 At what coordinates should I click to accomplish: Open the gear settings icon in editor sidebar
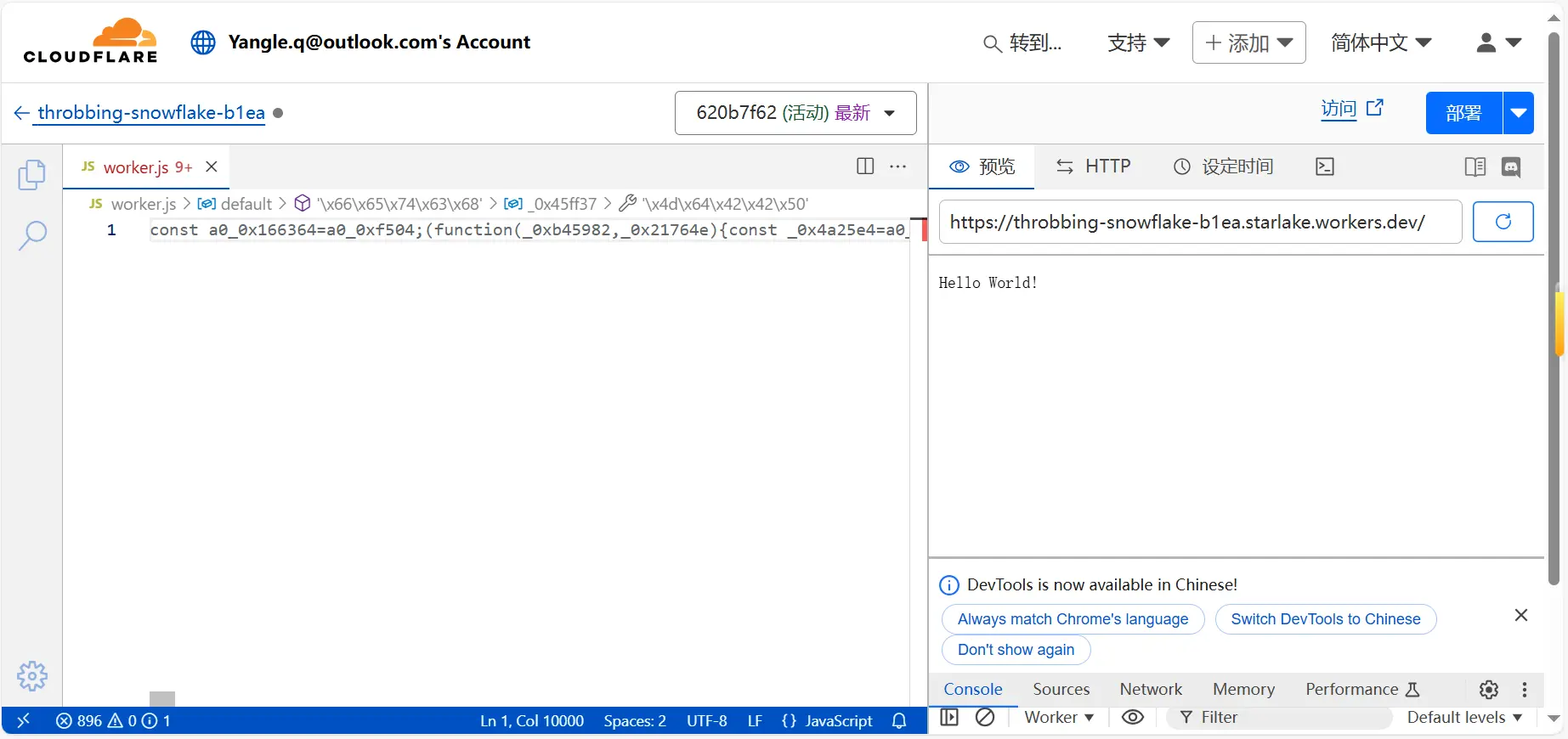pos(32,676)
